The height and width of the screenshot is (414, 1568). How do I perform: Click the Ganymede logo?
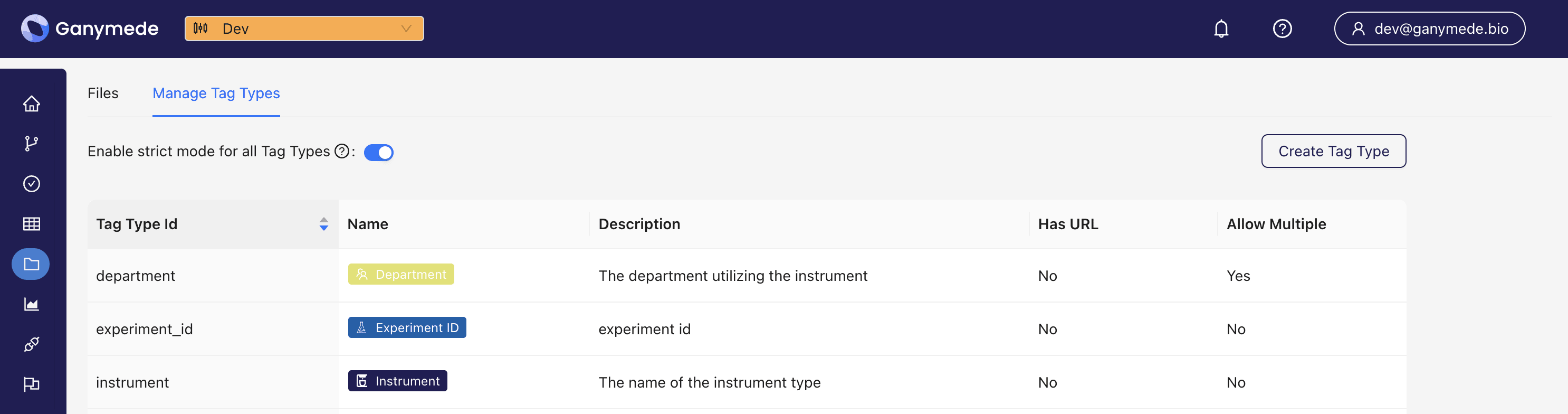90,29
